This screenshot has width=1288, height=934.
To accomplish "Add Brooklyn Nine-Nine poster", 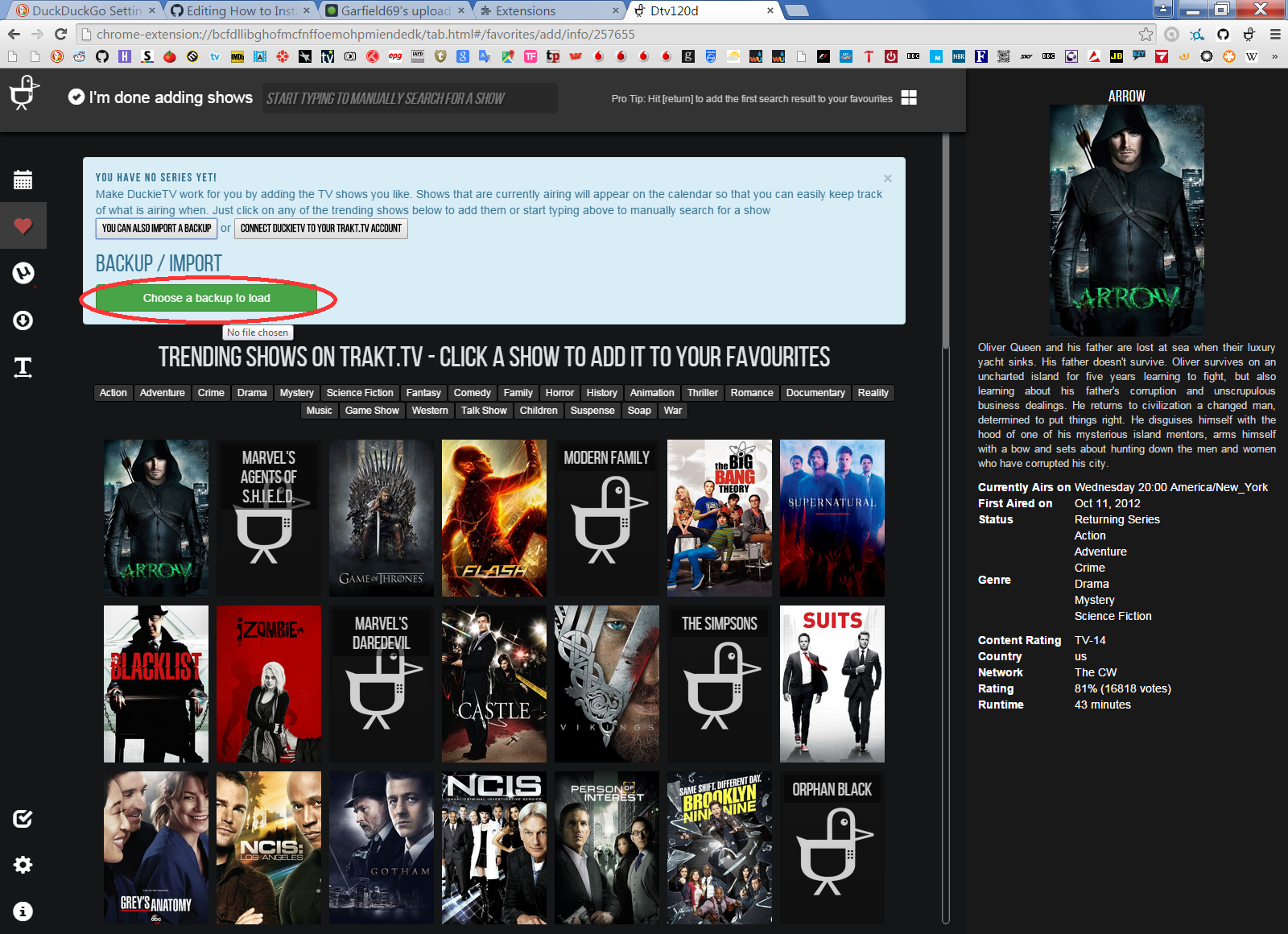I will tap(720, 848).
